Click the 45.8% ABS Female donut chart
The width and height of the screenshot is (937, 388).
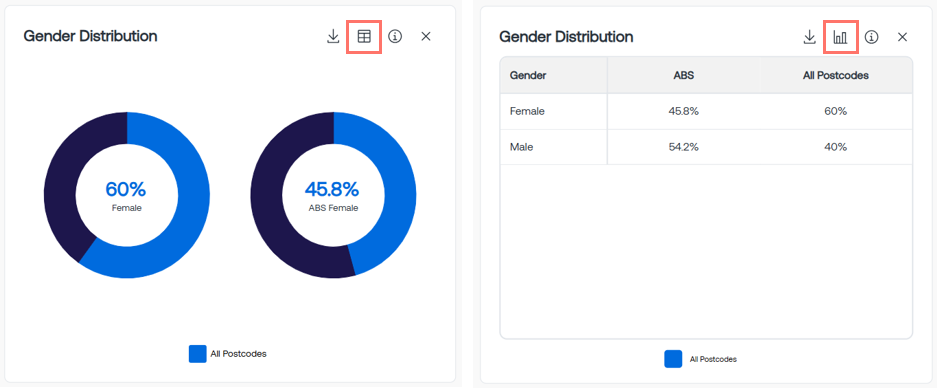click(x=333, y=195)
